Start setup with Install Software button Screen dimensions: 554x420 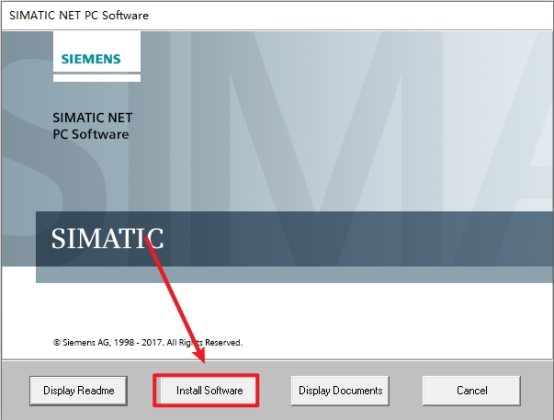coord(206,390)
